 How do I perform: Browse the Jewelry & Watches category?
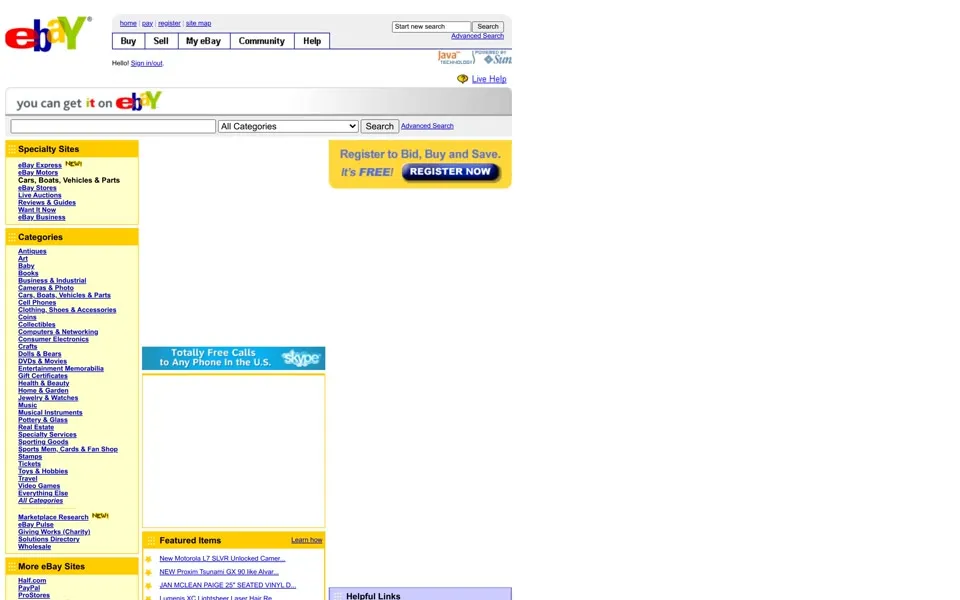click(48, 398)
